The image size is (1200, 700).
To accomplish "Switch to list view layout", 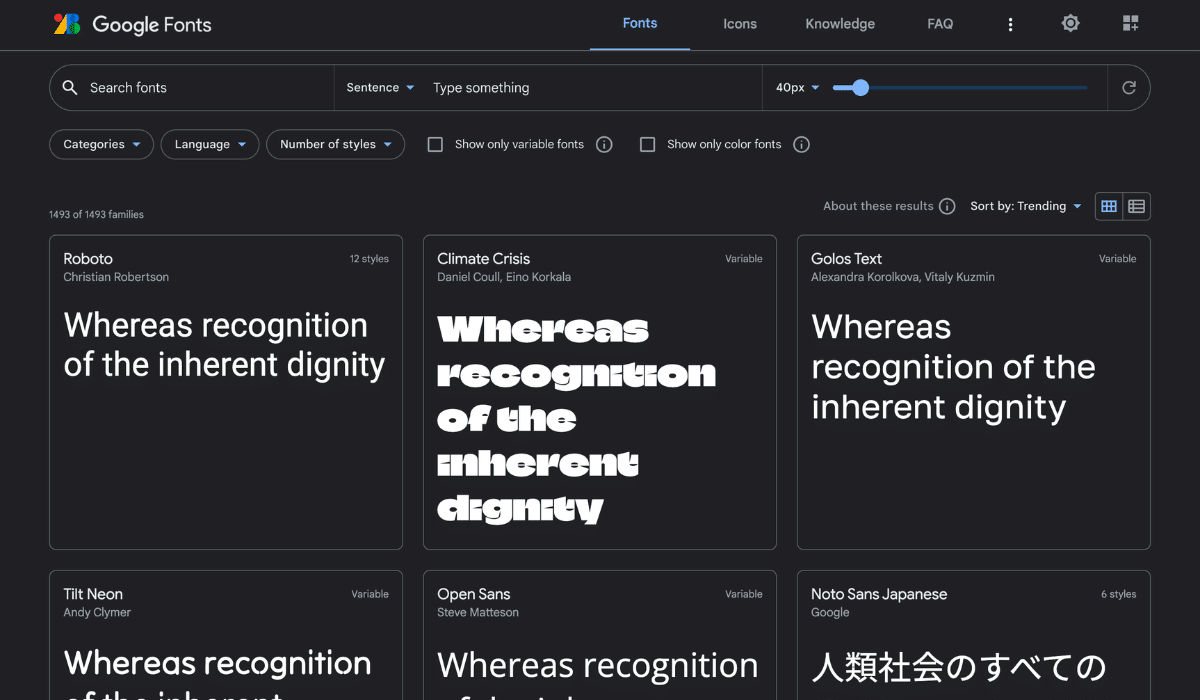I will point(1137,206).
